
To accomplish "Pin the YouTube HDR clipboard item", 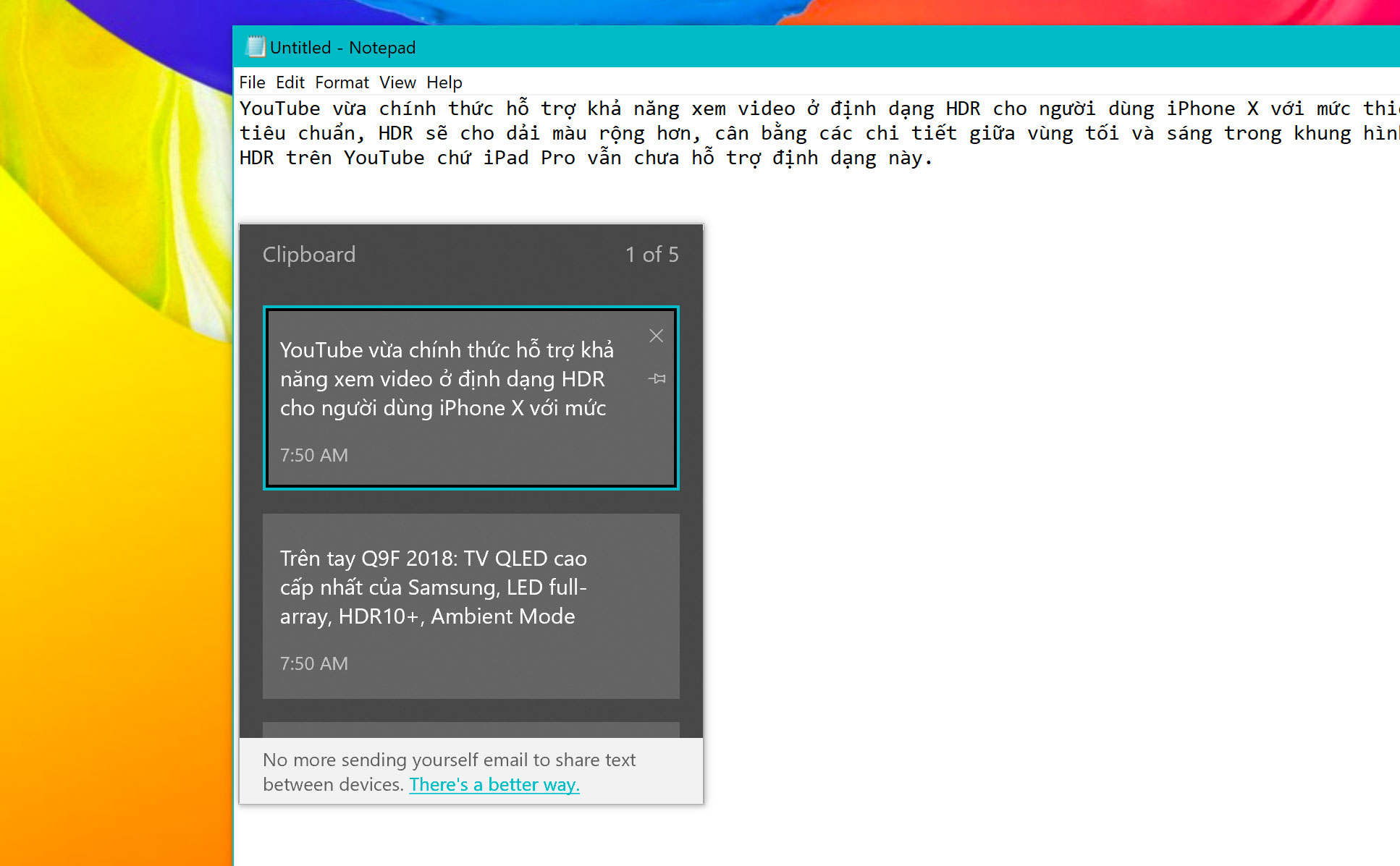I will [x=657, y=378].
